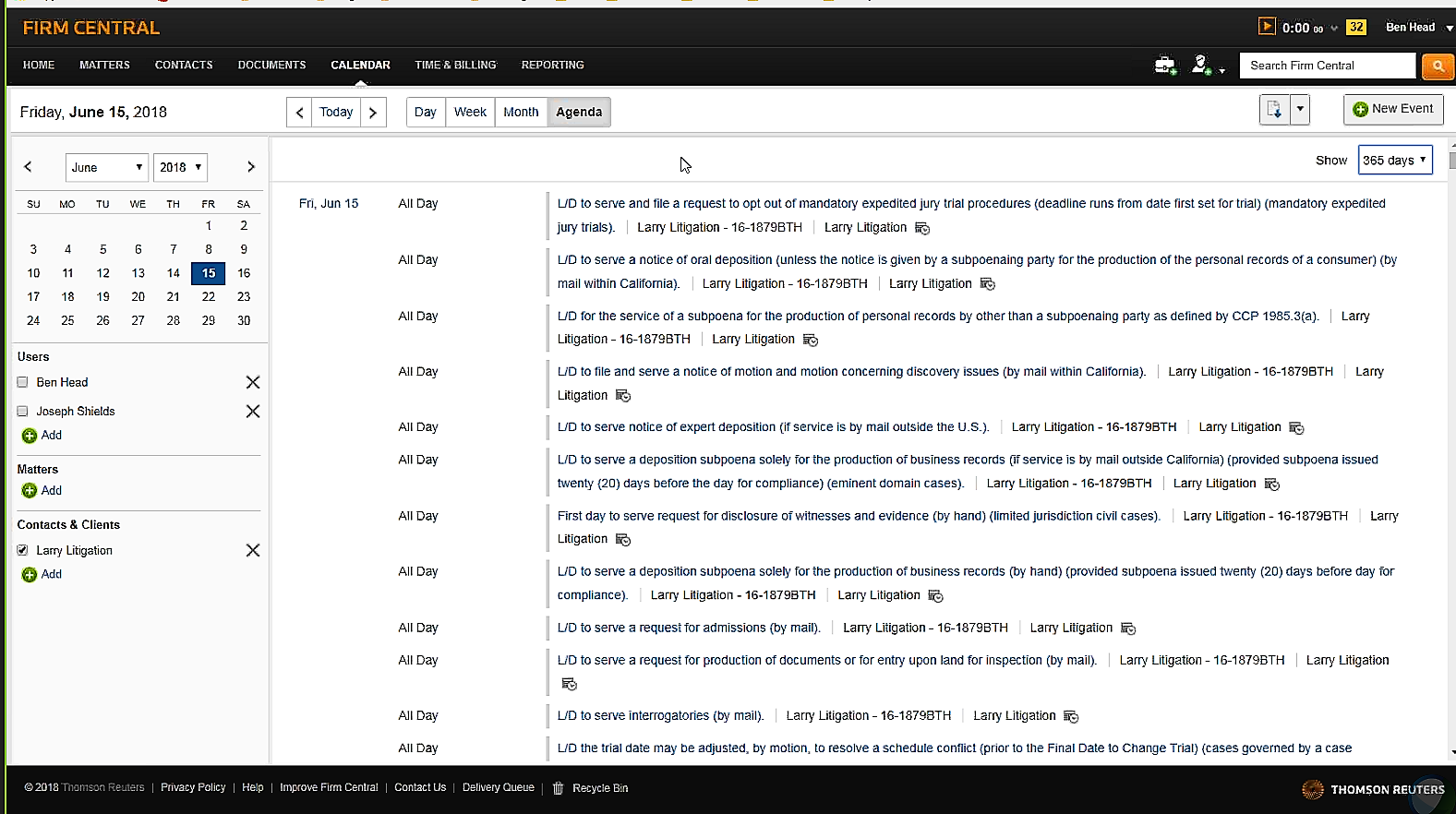
Task: Remove Ben Head from Users list
Action: pos(252,382)
